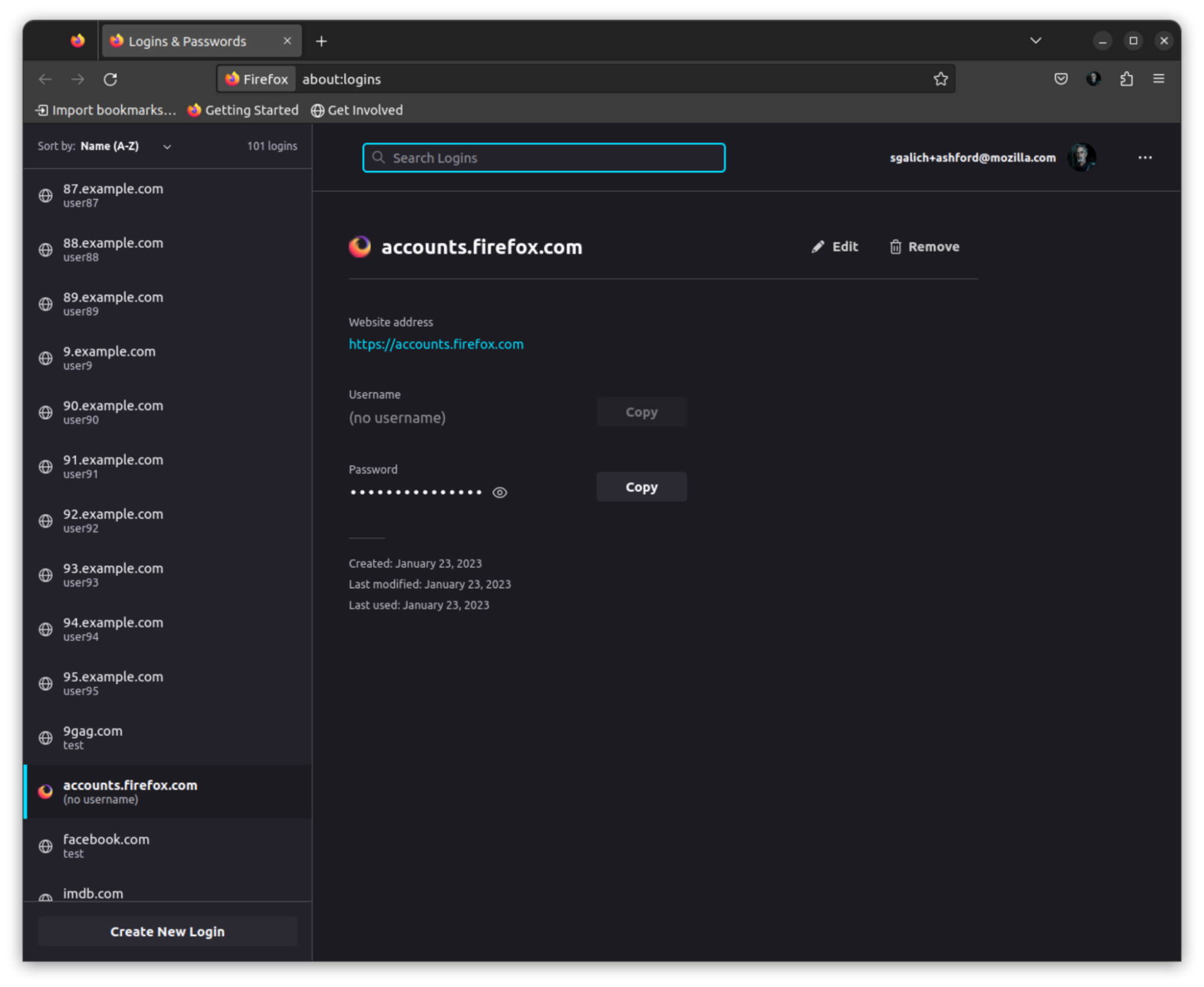
Task: Bookmark this page with star icon
Action: [940, 79]
